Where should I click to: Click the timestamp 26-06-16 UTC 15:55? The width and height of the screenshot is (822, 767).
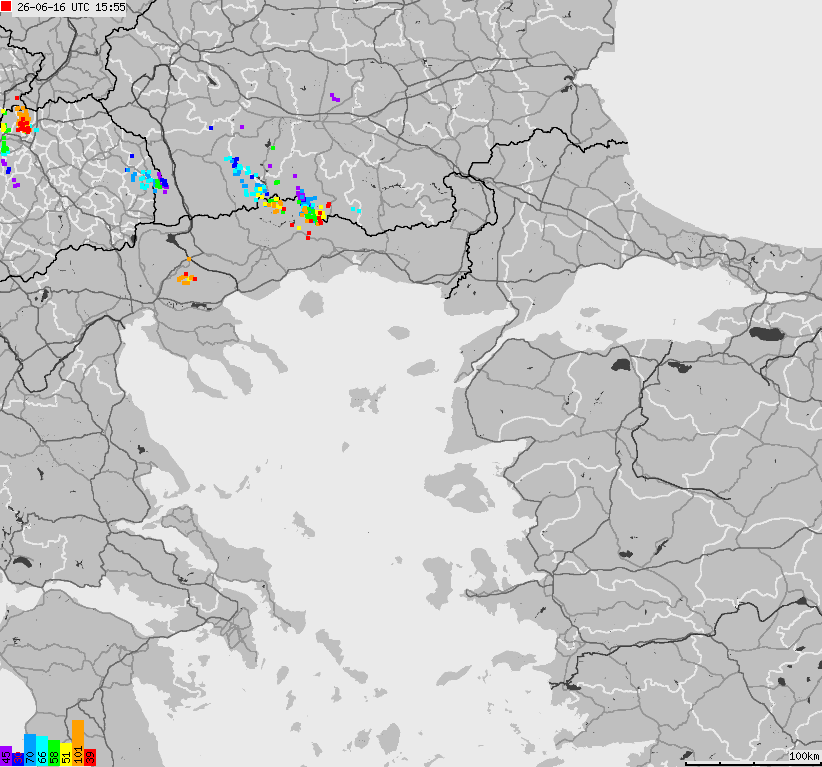point(71,7)
